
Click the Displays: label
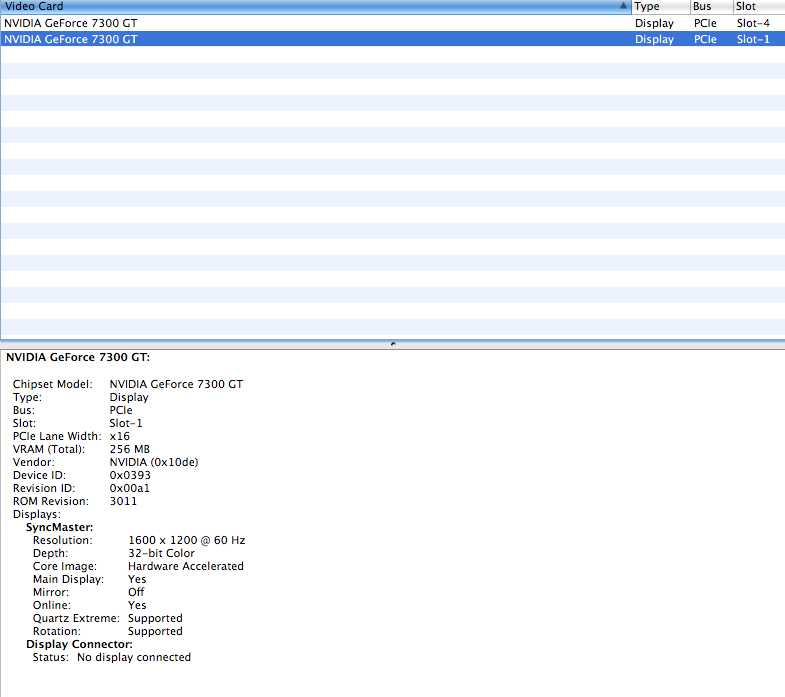coord(37,514)
